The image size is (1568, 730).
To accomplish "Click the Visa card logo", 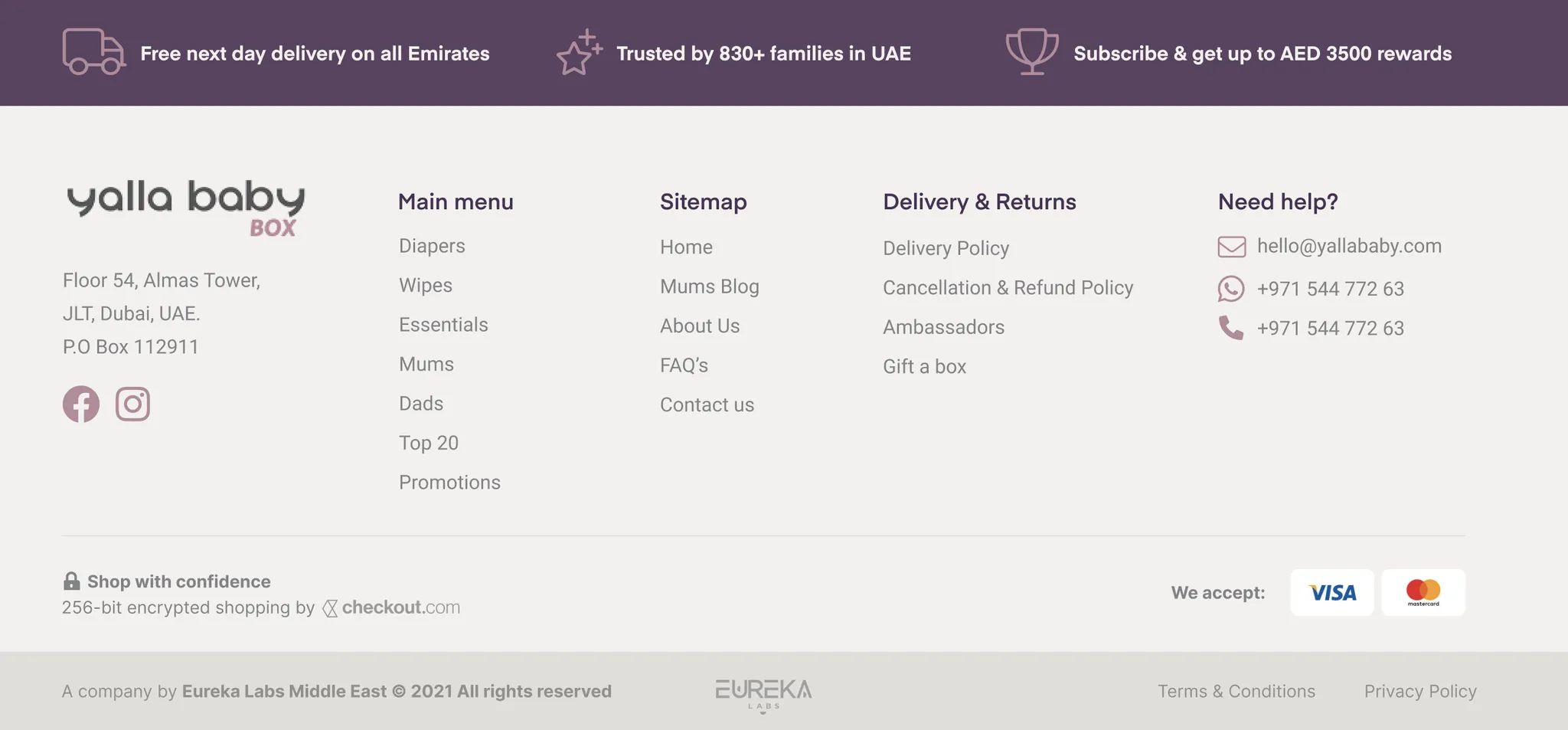I will coord(1331,592).
